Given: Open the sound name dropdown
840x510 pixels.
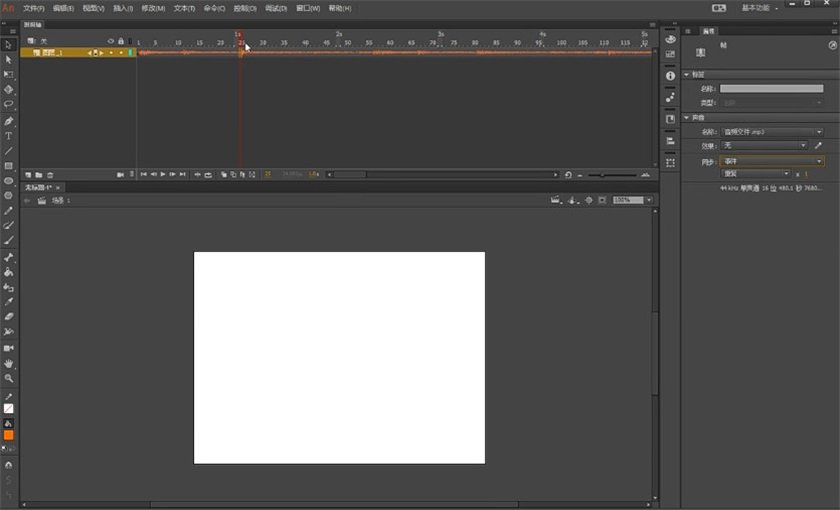Looking at the screenshot, I should tap(772, 132).
